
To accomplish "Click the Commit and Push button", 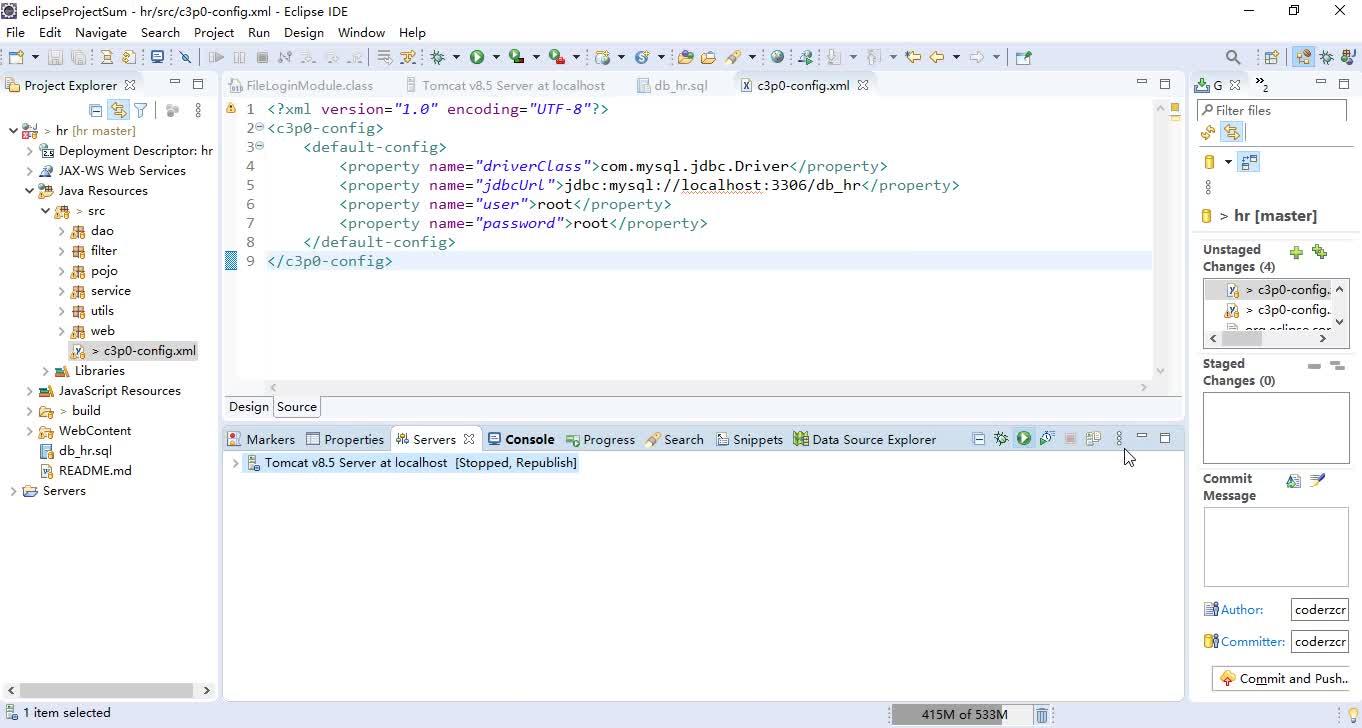I will pyautogui.click(x=1283, y=678).
